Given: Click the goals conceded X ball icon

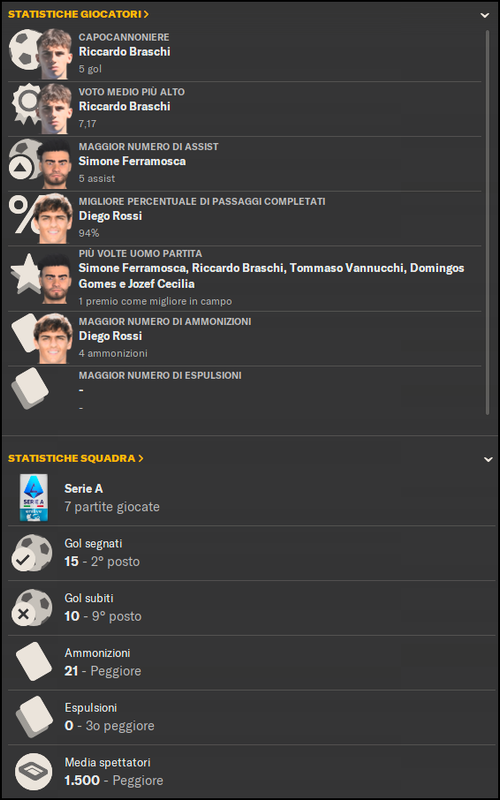Looking at the screenshot, I should (x=32, y=607).
